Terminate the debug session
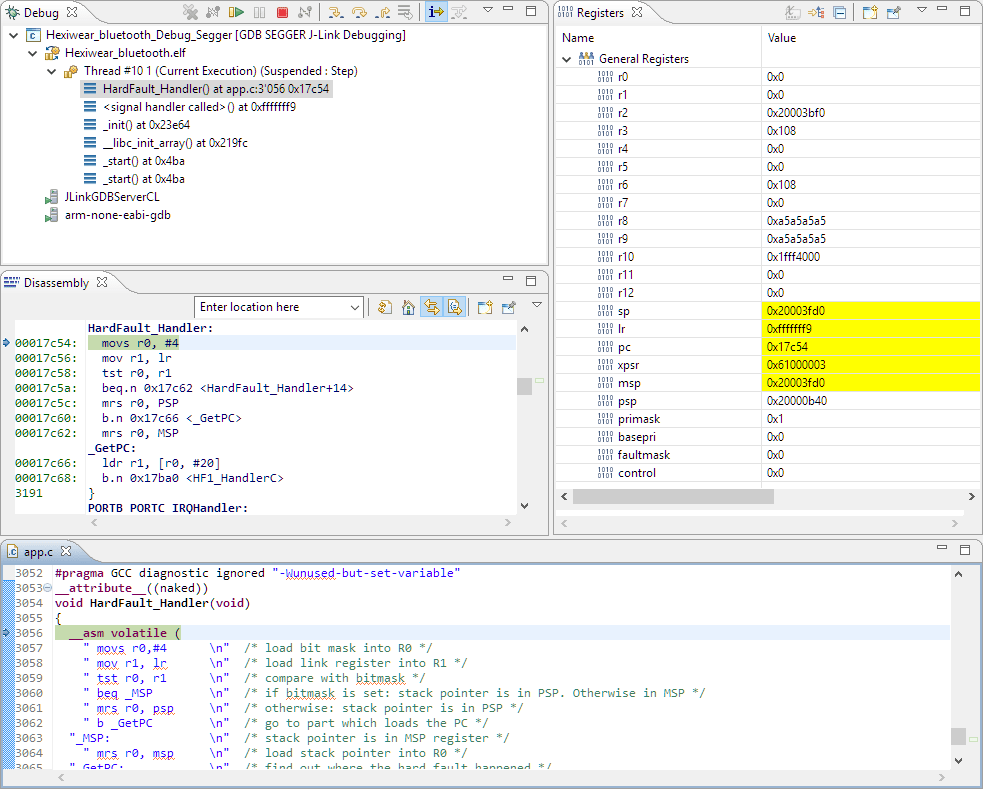This screenshot has height=789, width=983. [x=281, y=13]
